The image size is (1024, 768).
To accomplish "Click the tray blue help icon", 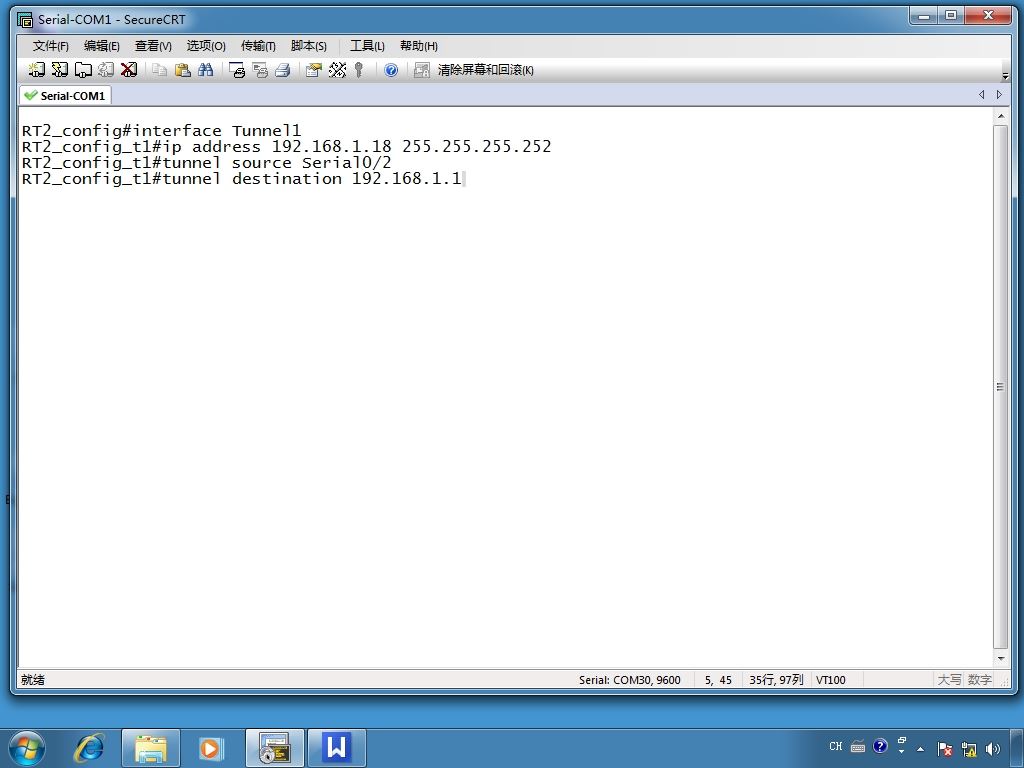I will tap(880, 746).
